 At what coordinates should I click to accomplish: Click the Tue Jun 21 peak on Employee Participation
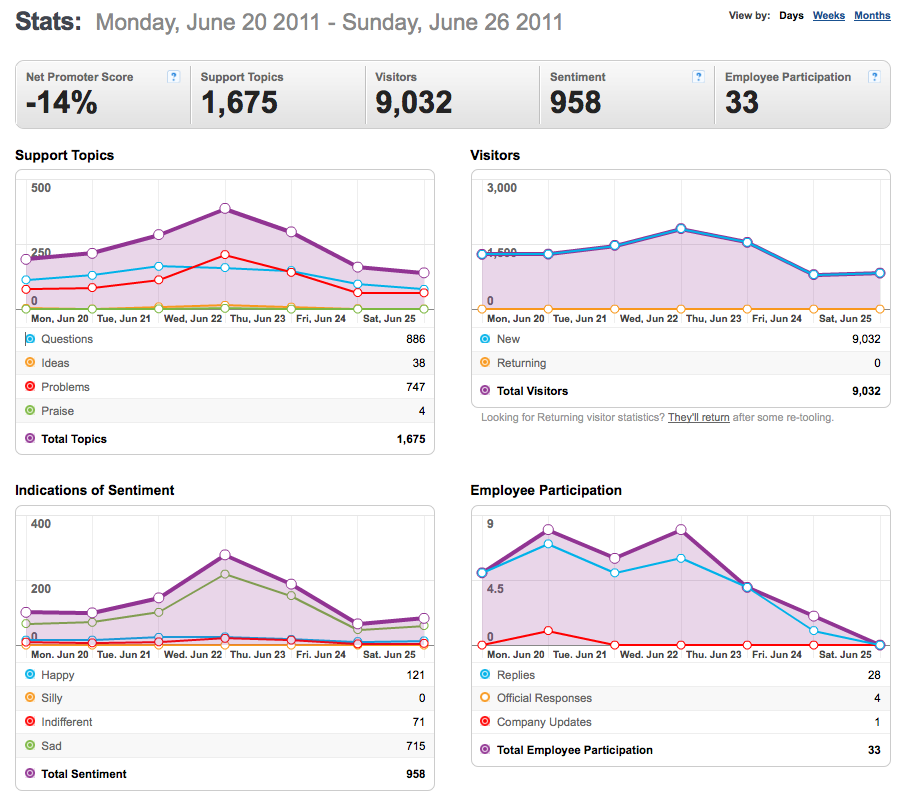coord(548,530)
